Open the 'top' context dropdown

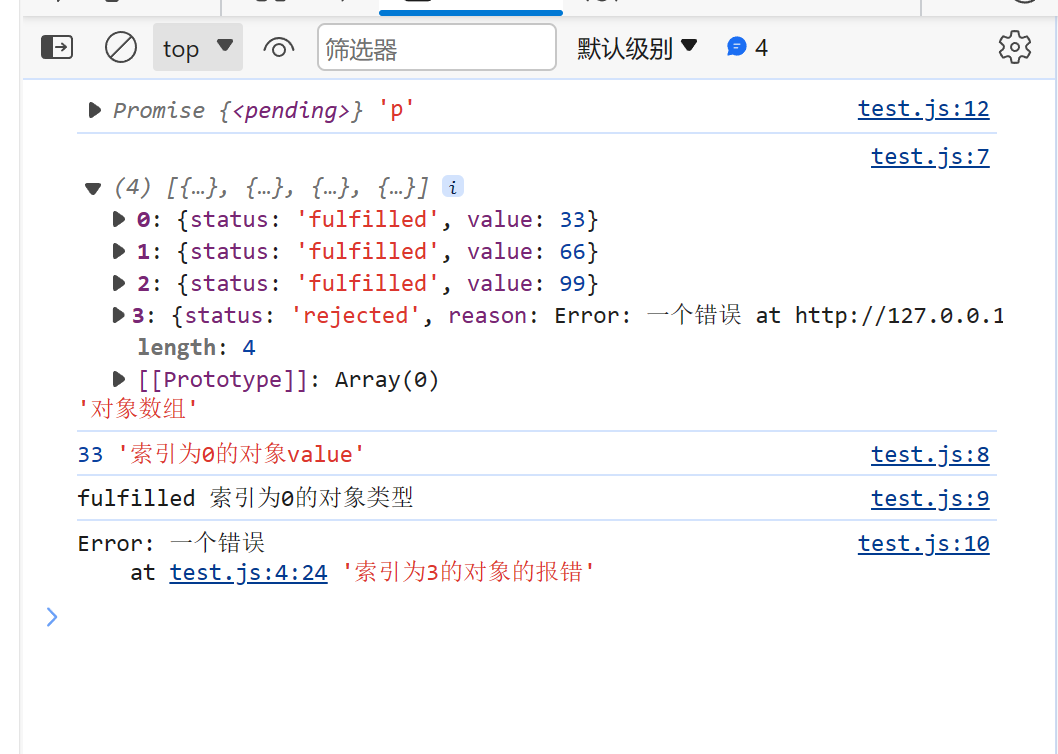point(198,47)
